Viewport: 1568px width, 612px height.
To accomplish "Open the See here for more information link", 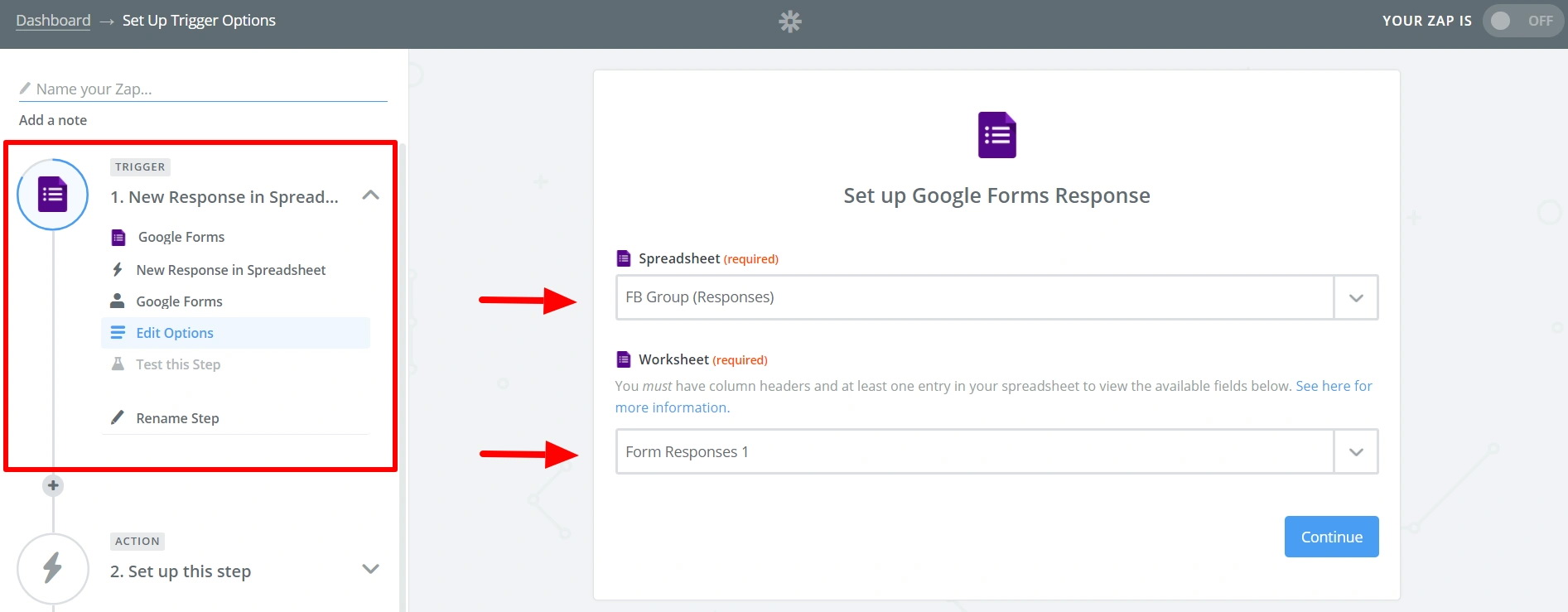I will tap(1334, 386).
